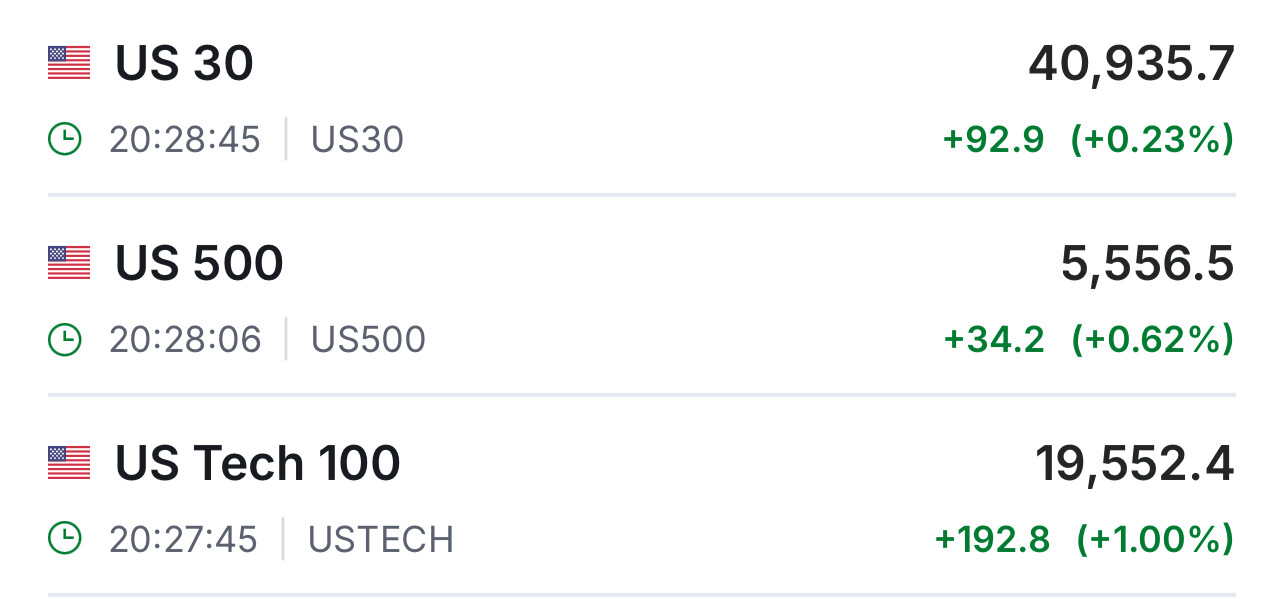The height and width of the screenshot is (599, 1284).
Task: Click the 19,552.4 price value
Action: (1134, 465)
